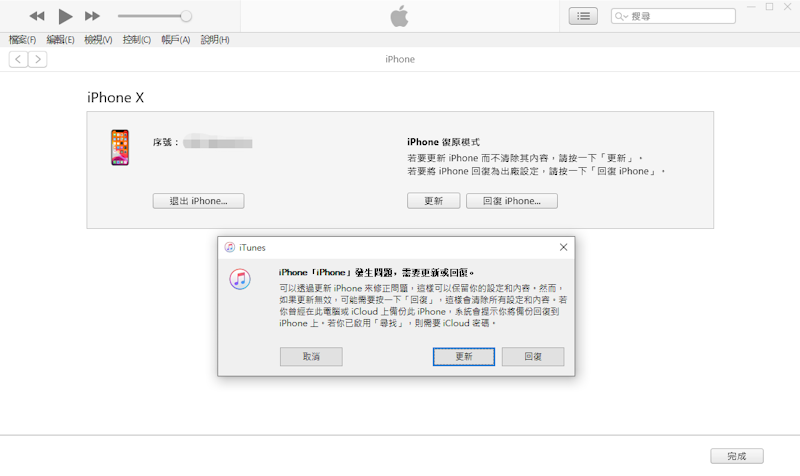
Task: Click the iTunes music note dialog icon
Action: 240,280
